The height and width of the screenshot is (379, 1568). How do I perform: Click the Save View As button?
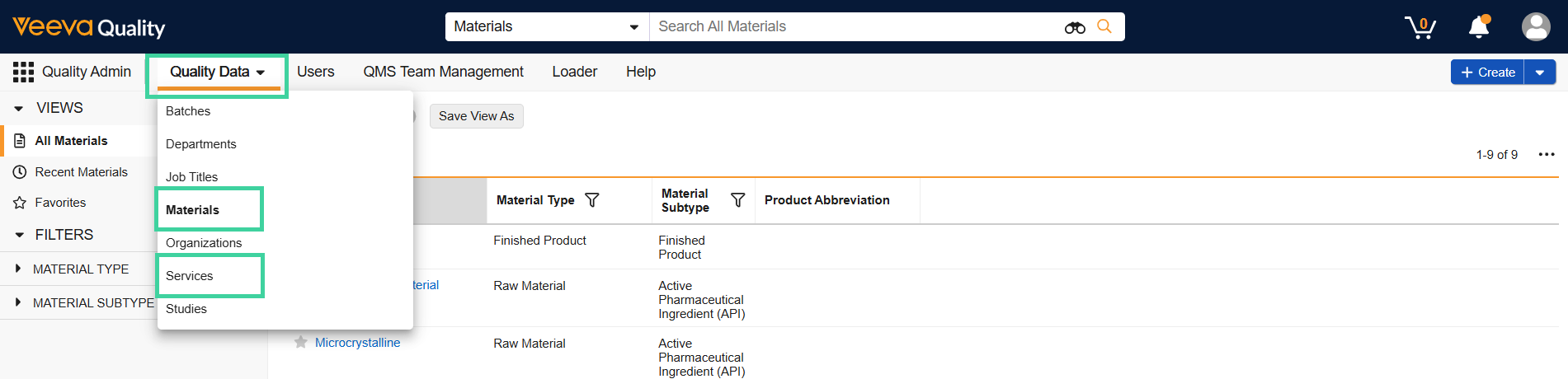point(476,116)
